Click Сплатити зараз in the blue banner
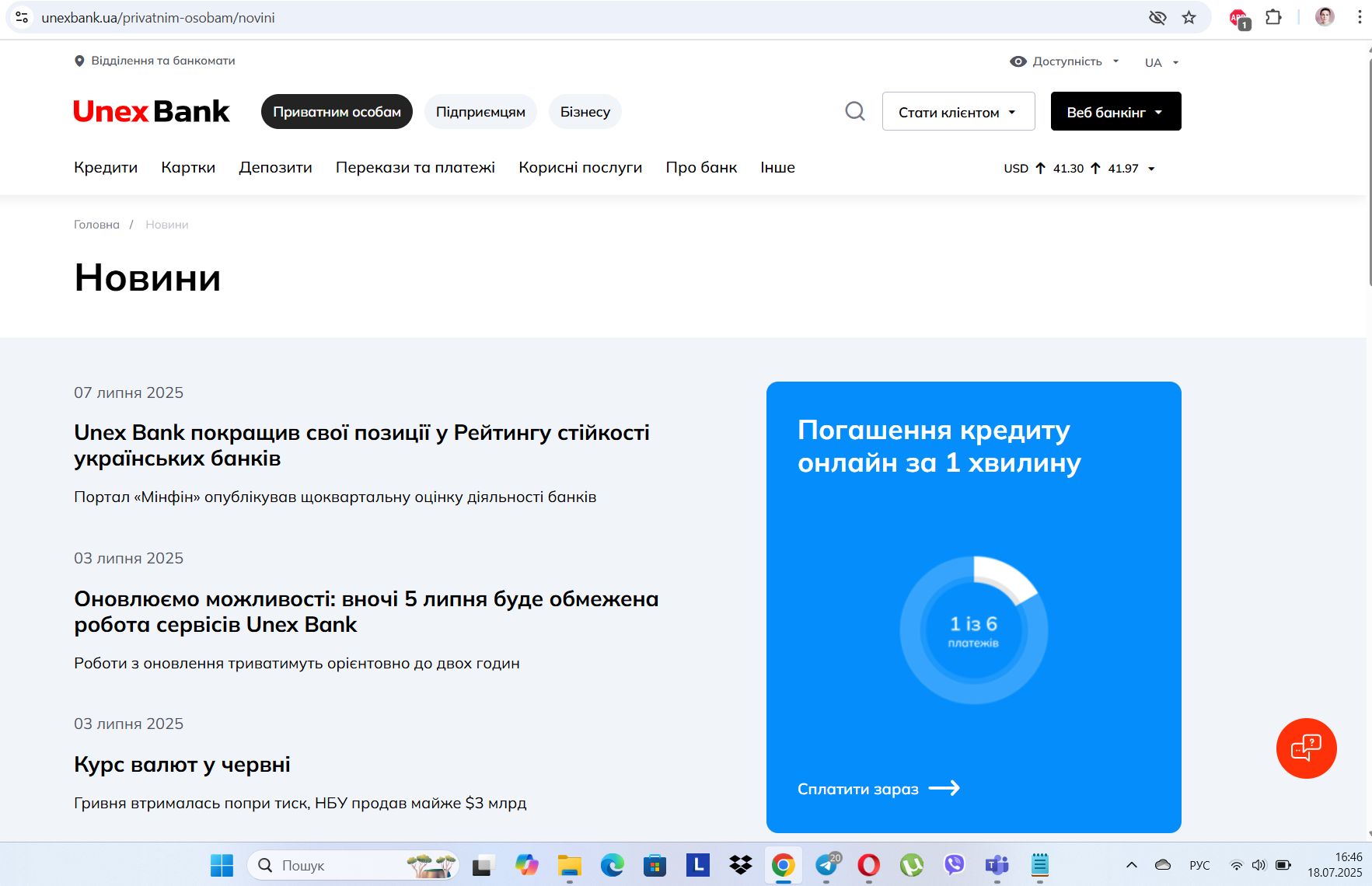This screenshot has height=886, width=1372. (x=878, y=789)
